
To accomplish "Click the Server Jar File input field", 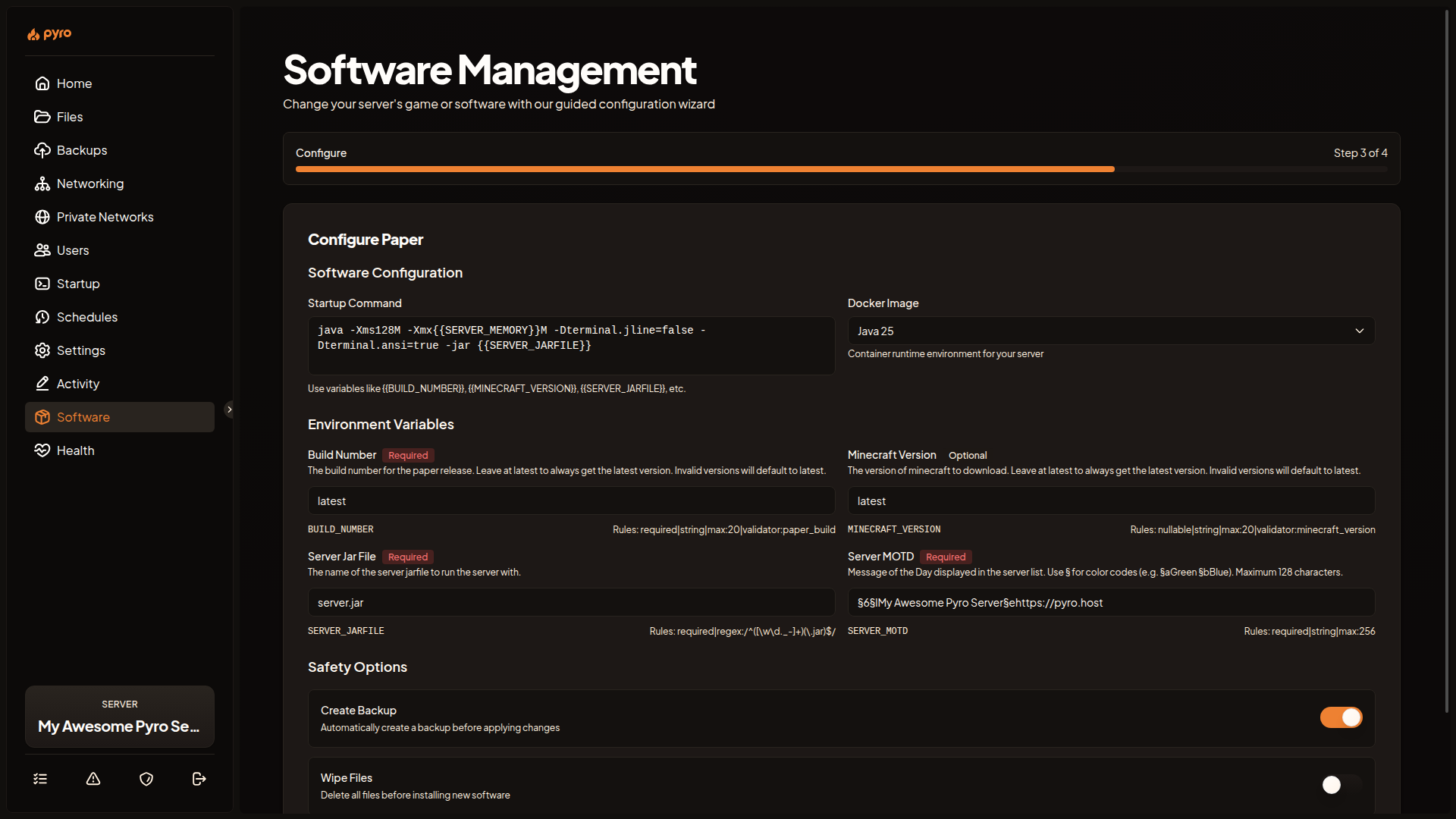I will pyautogui.click(x=571, y=602).
